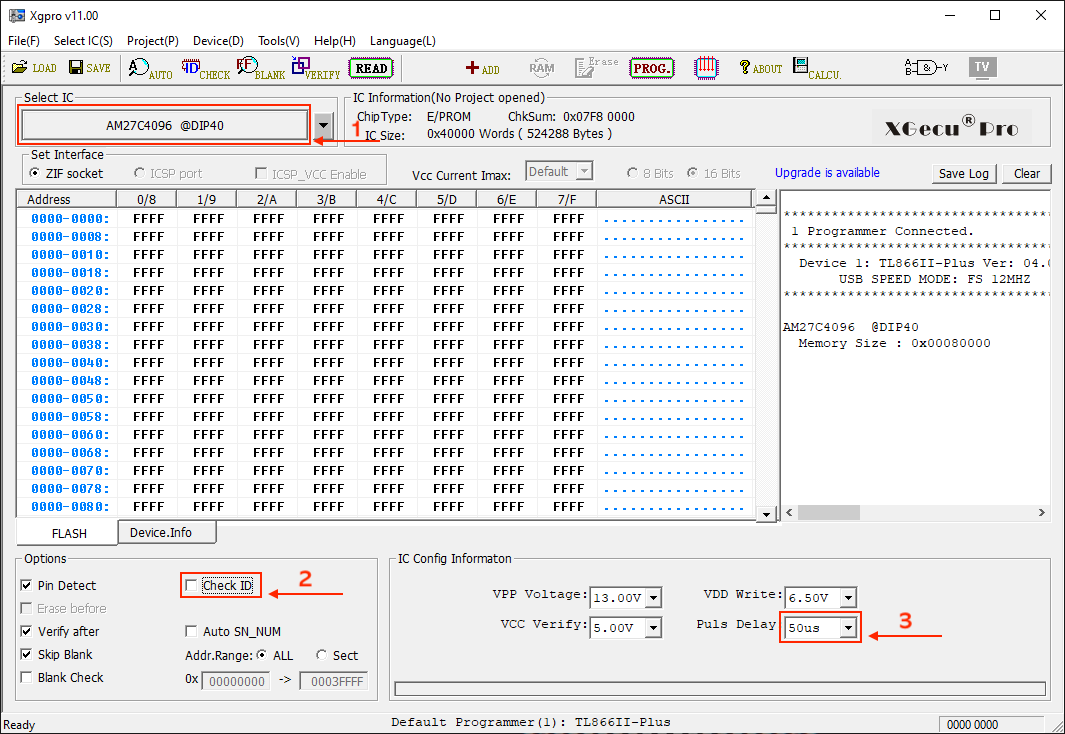Open the Language(L) menu

pyautogui.click(x=403, y=41)
